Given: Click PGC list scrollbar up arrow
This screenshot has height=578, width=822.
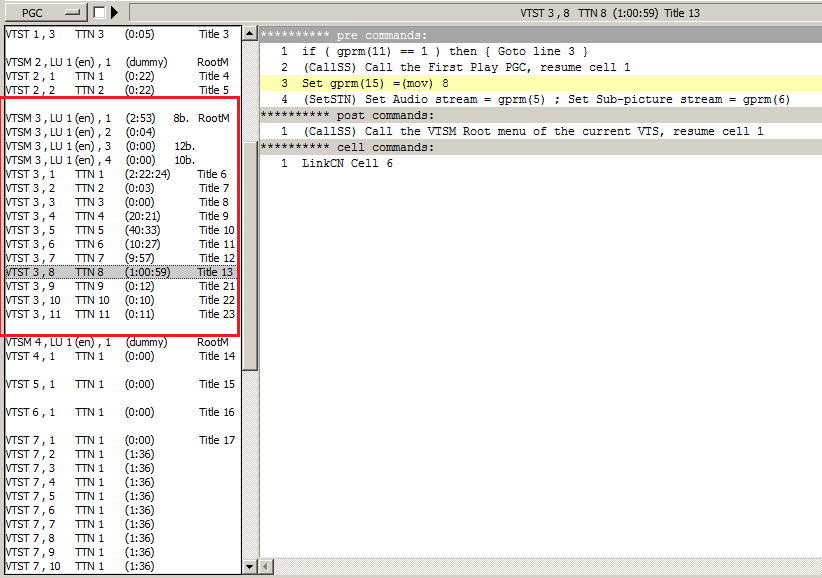Looking at the screenshot, I should [x=250, y=34].
